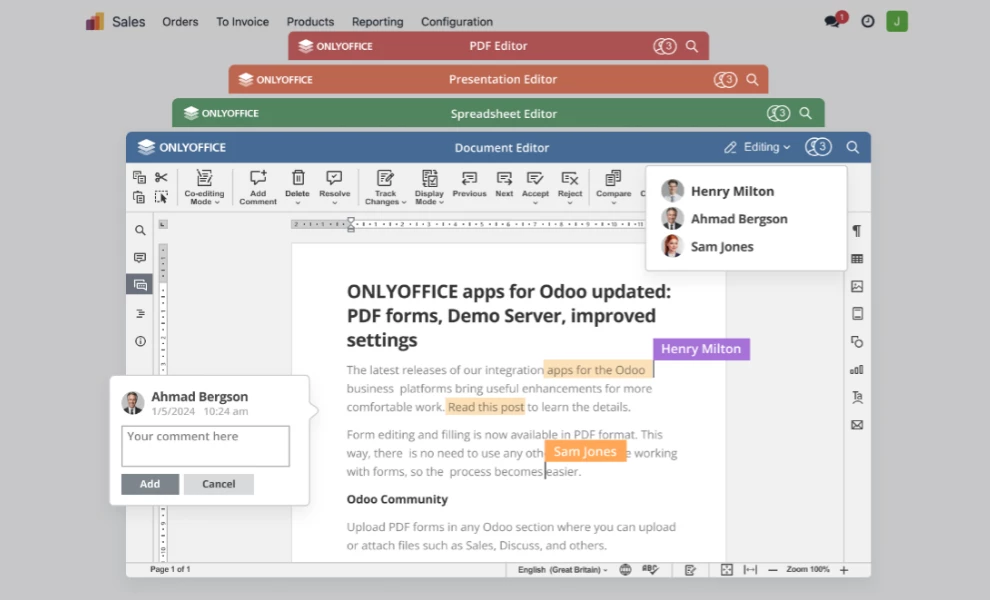
Task: Open the activities clock icon
Action: tap(868, 21)
